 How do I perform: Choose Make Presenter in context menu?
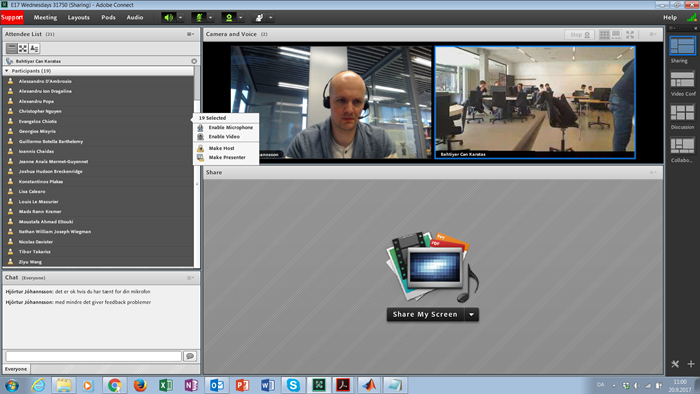(226, 158)
